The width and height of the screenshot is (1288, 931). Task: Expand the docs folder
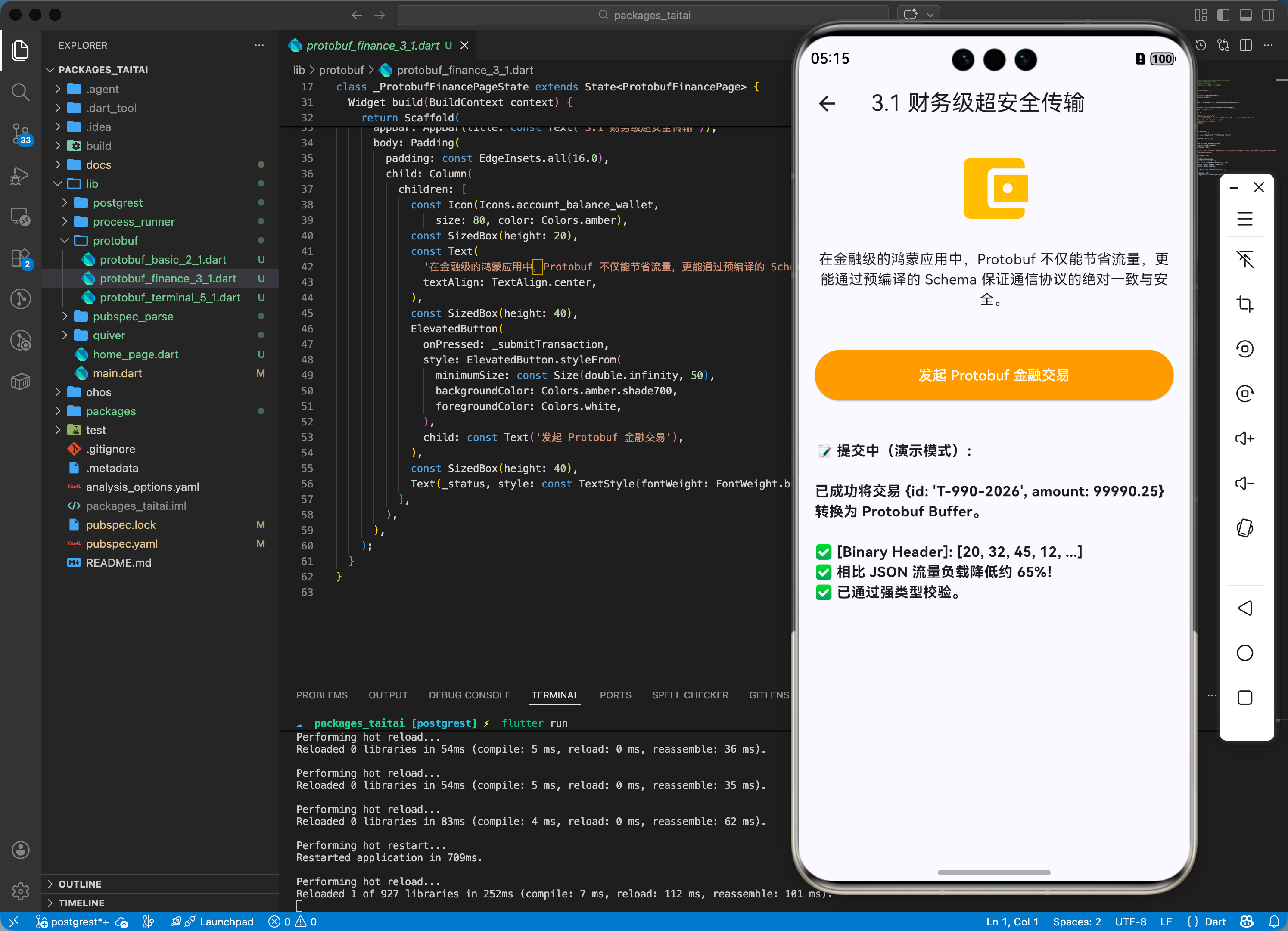[x=98, y=164]
